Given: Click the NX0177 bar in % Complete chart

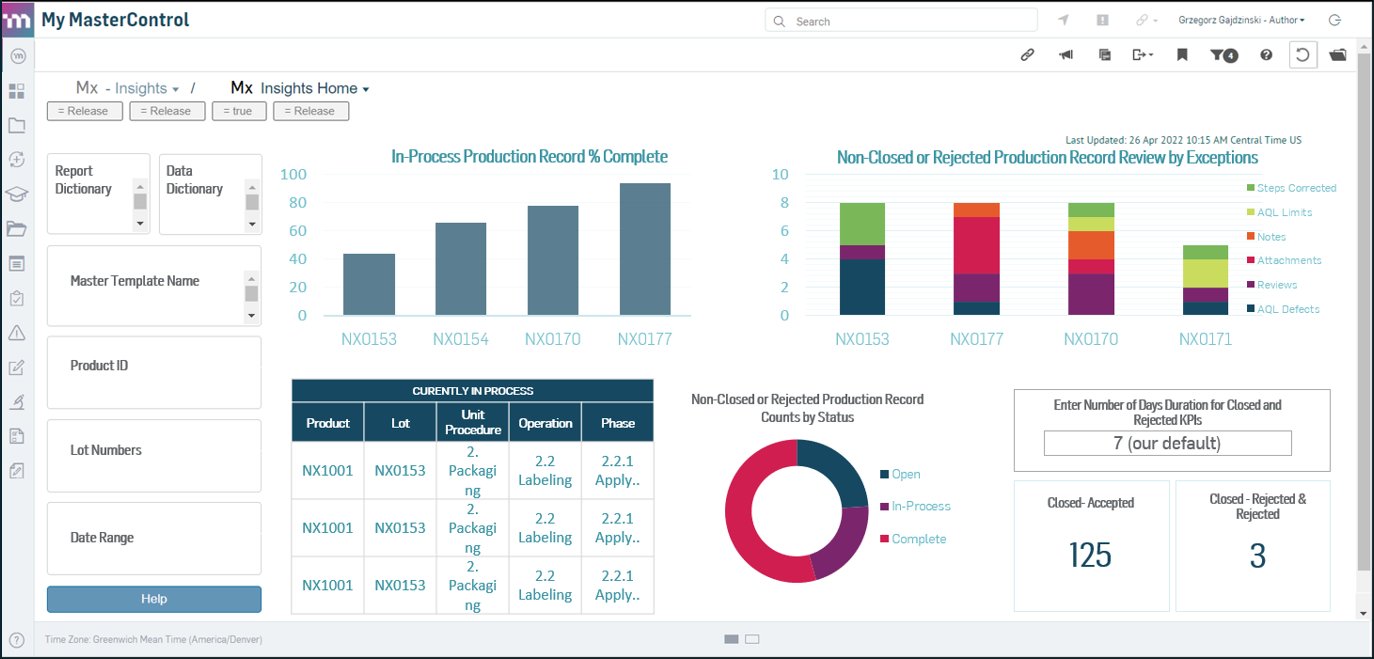Looking at the screenshot, I should (645, 249).
